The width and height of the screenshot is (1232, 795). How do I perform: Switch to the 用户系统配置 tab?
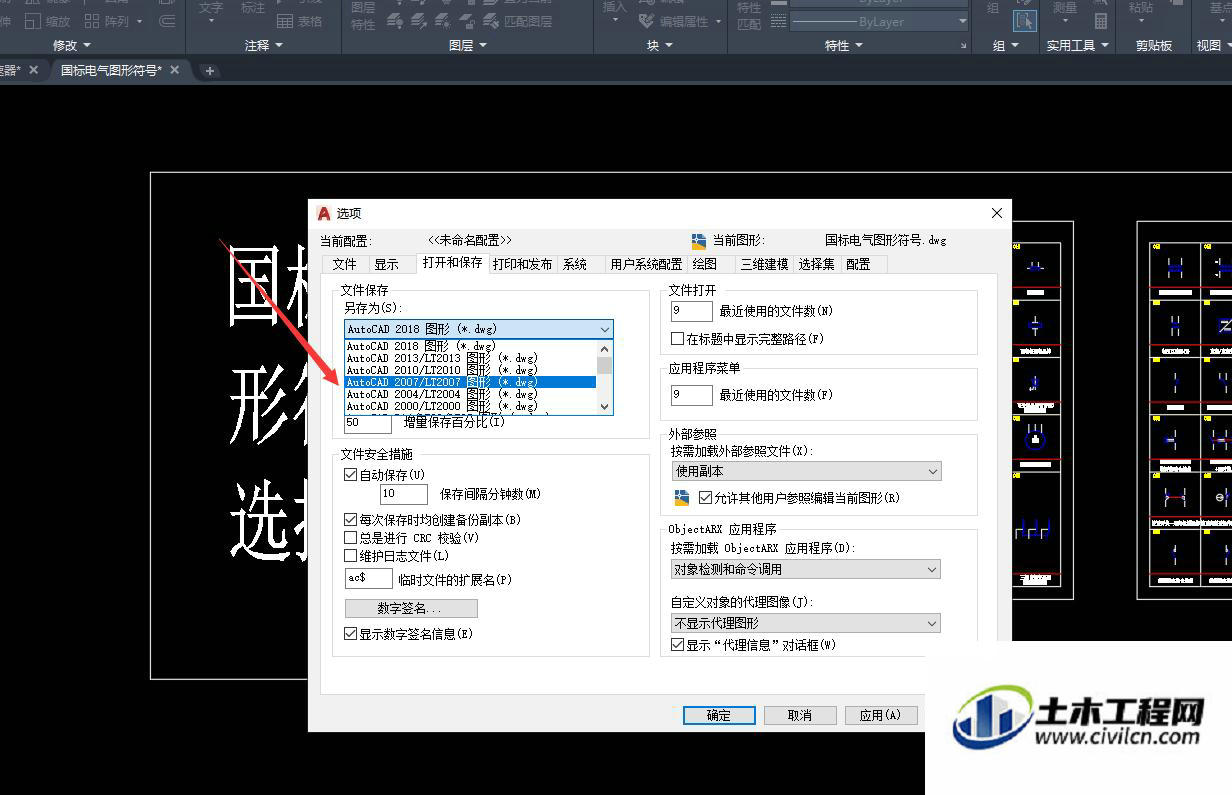(646, 264)
